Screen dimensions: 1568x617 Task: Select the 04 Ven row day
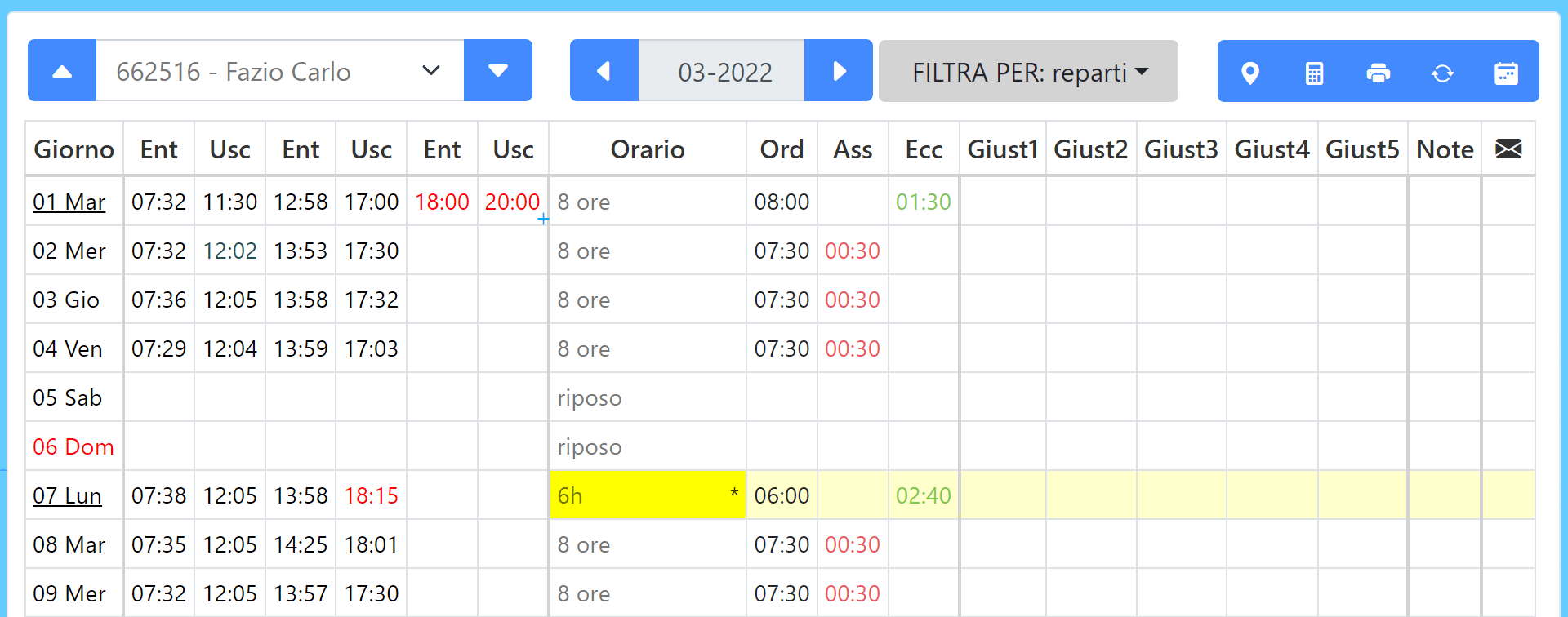(68, 348)
